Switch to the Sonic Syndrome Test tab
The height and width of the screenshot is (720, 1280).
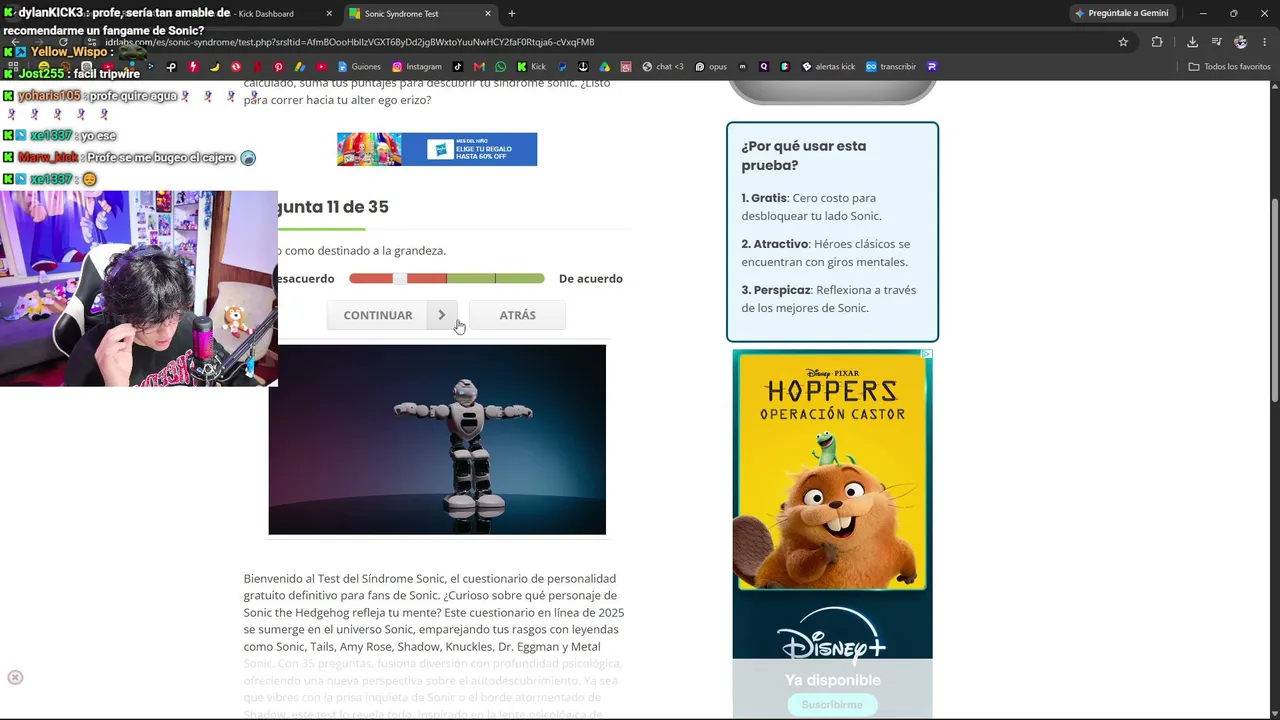tap(420, 14)
